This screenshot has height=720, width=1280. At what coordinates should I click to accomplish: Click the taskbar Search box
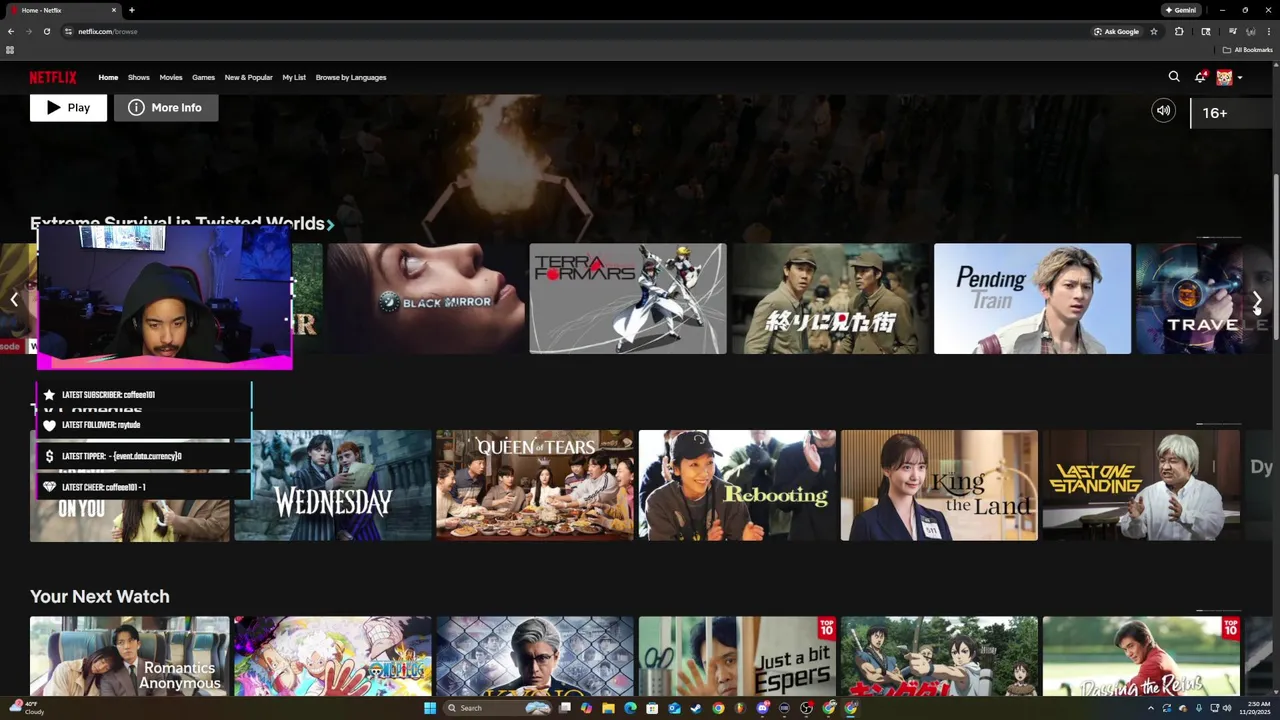497,708
